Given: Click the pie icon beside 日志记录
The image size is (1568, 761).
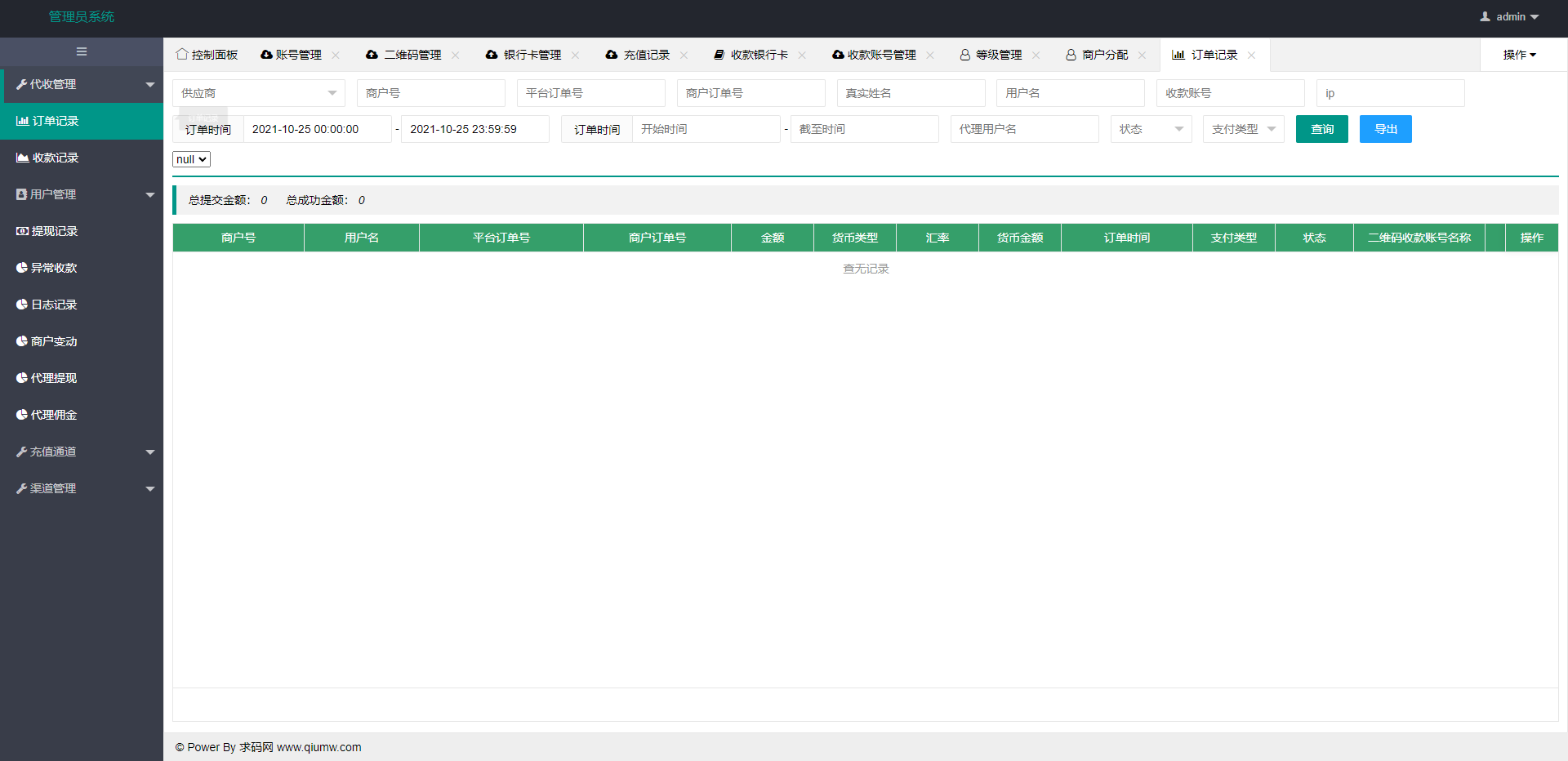Looking at the screenshot, I should [x=22, y=305].
